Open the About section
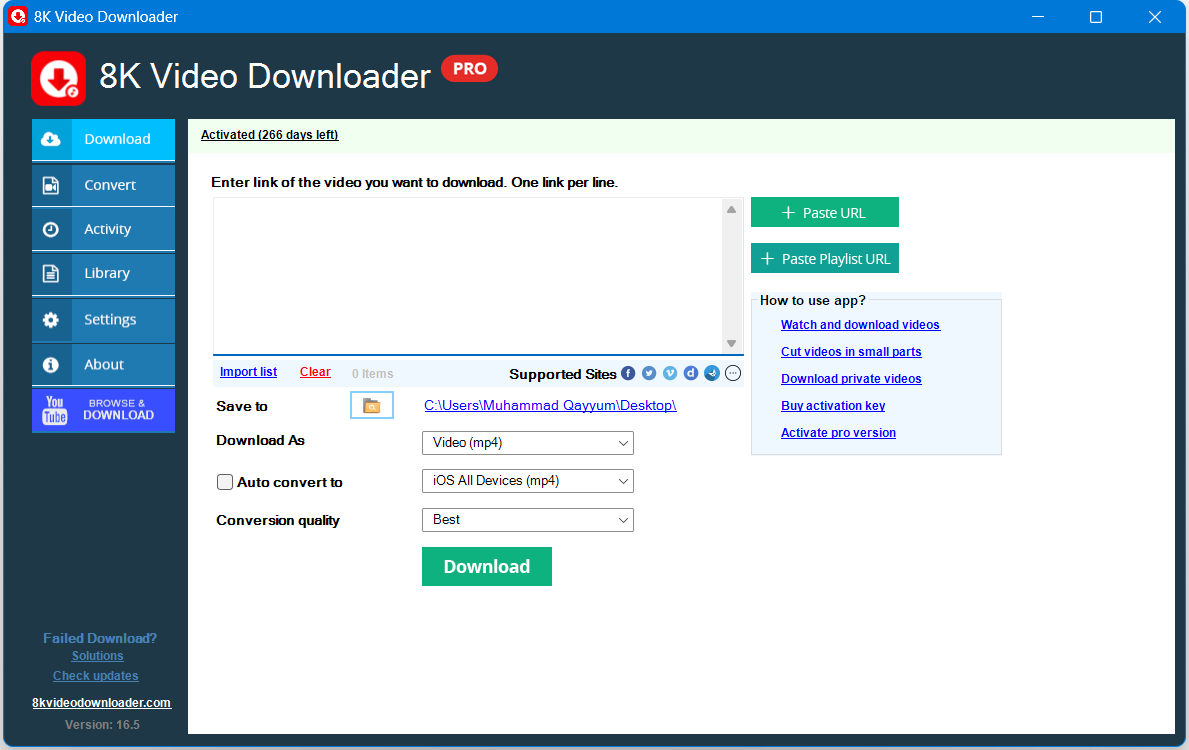The height and width of the screenshot is (750, 1189). point(103,365)
